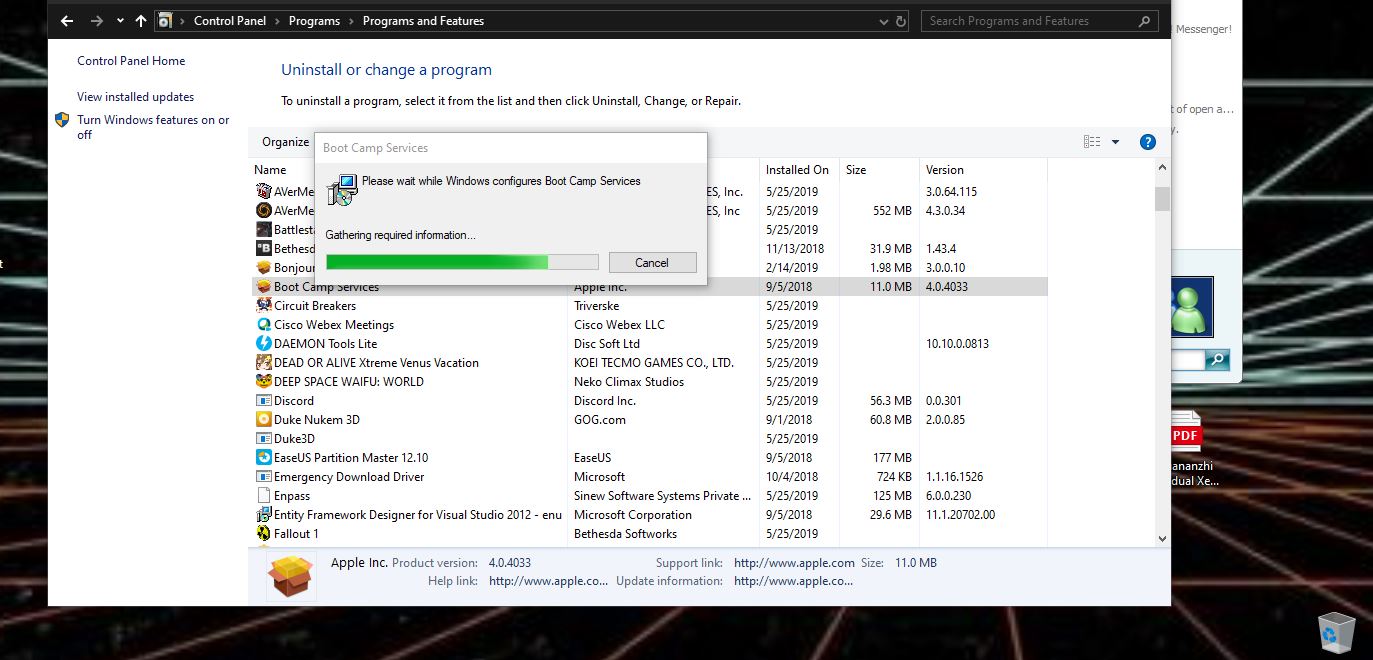Expand the view options dropdown arrow
Image resolution: width=1373 pixels, height=660 pixels.
click(1115, 142)
